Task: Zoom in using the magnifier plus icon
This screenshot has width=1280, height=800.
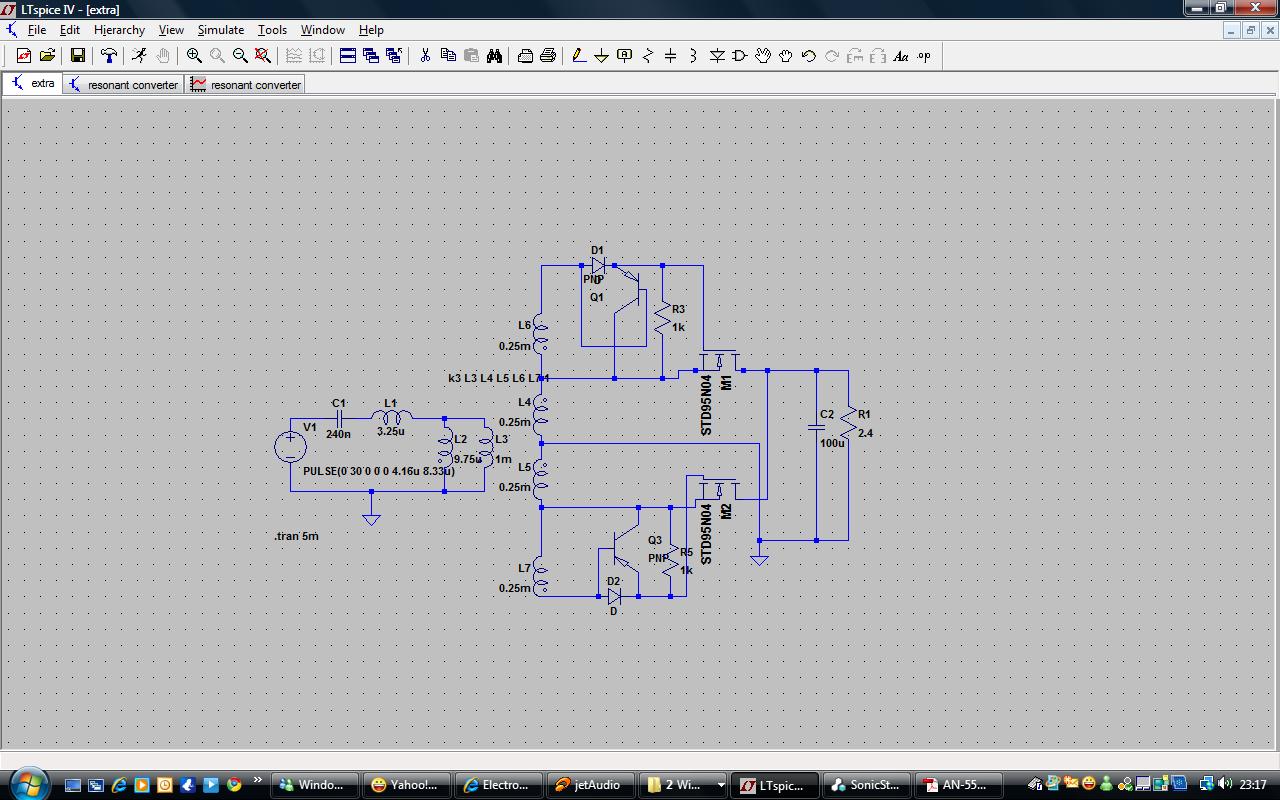Action: pos(194,56)
